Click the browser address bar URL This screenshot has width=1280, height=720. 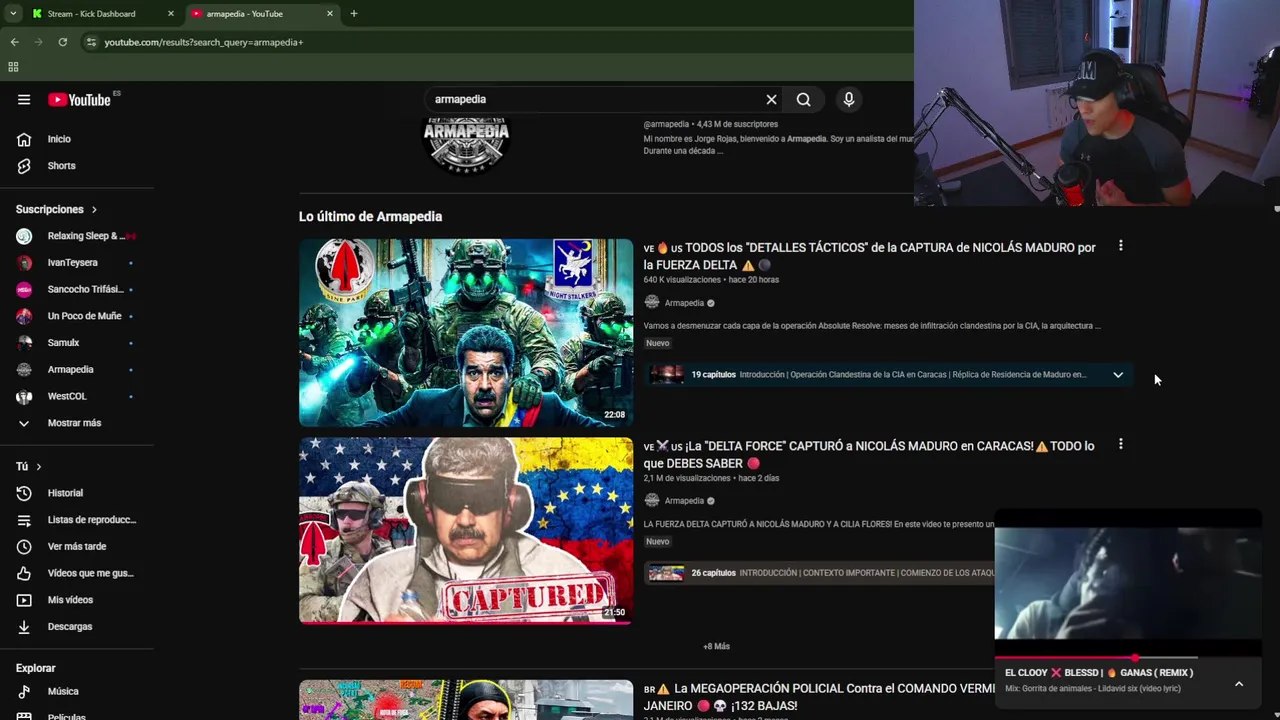point(203,42)
